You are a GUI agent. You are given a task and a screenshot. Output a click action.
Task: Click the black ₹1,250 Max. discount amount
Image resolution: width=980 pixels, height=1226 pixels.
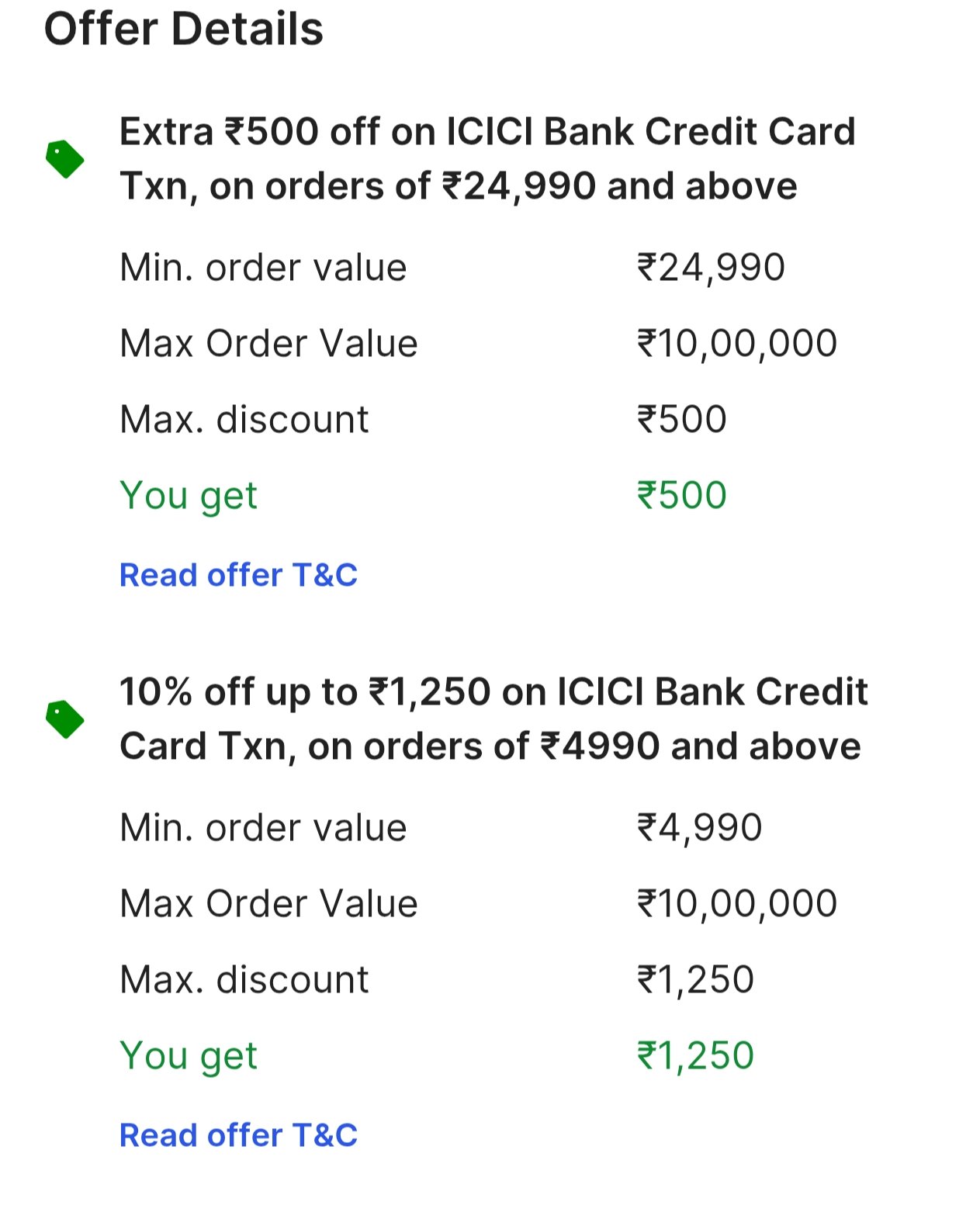695,980
